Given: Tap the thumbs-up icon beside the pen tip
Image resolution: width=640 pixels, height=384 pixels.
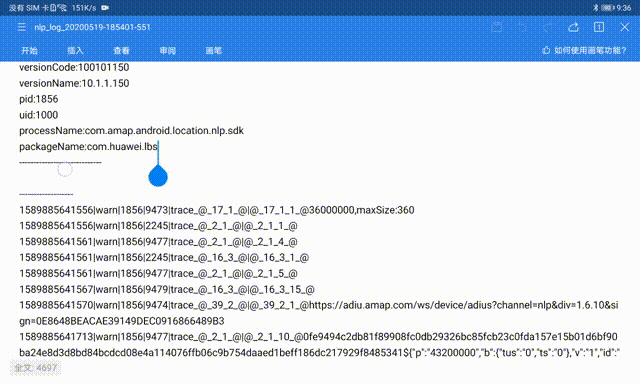Looking at the screenshot, I should (x=546, y=50).
